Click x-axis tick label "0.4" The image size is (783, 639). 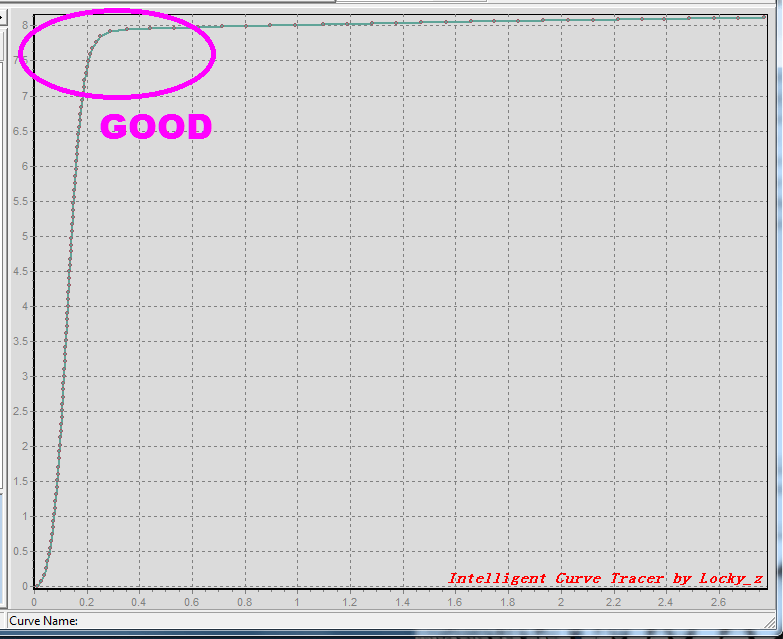pyautogui.click(x=139, y=602)
